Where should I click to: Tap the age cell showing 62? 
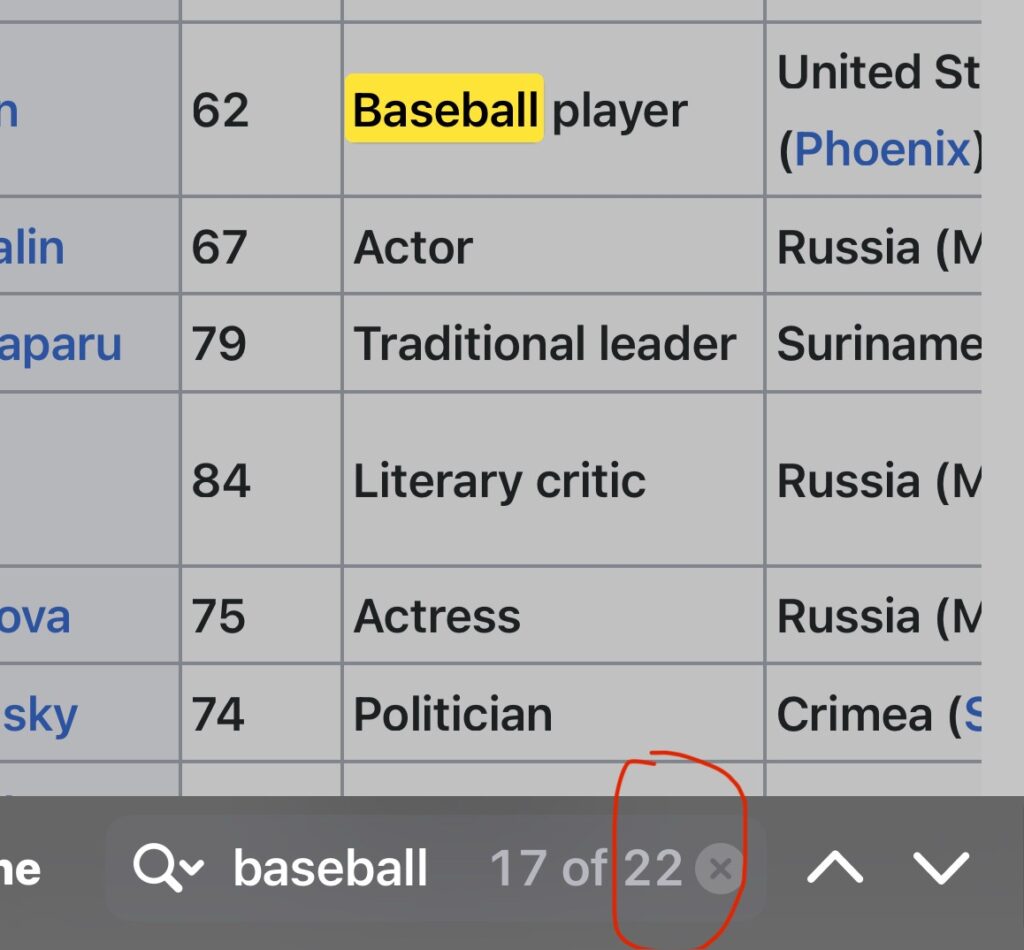tap(220, 110)
